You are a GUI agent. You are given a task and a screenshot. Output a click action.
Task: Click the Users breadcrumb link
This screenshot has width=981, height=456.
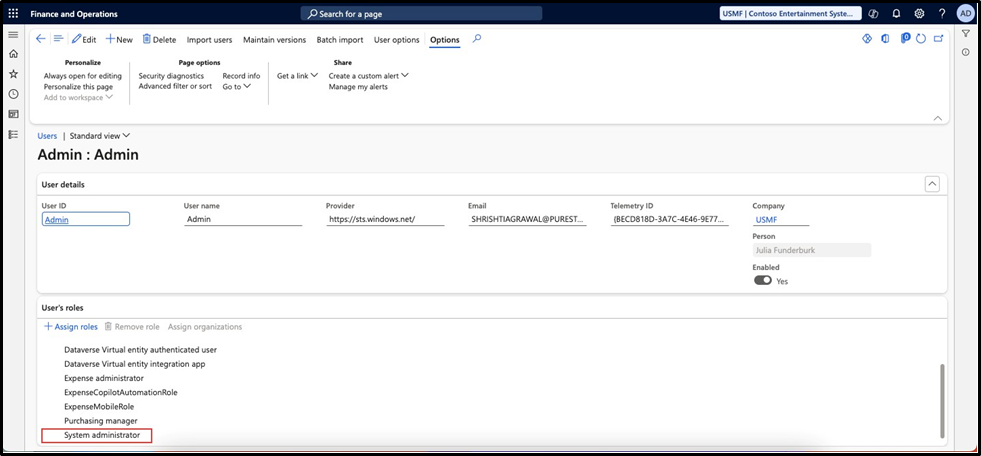(x=48, y=136)
